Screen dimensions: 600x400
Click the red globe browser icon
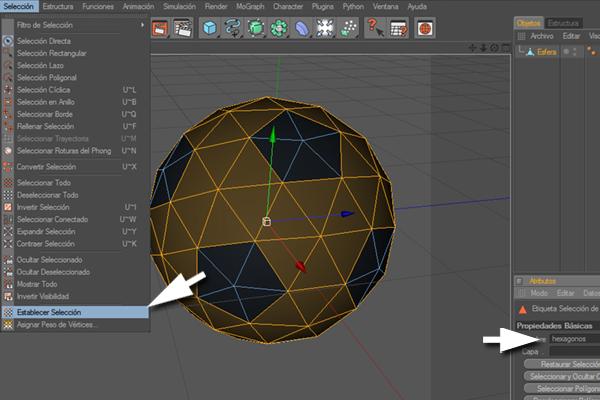pos(425,28)
